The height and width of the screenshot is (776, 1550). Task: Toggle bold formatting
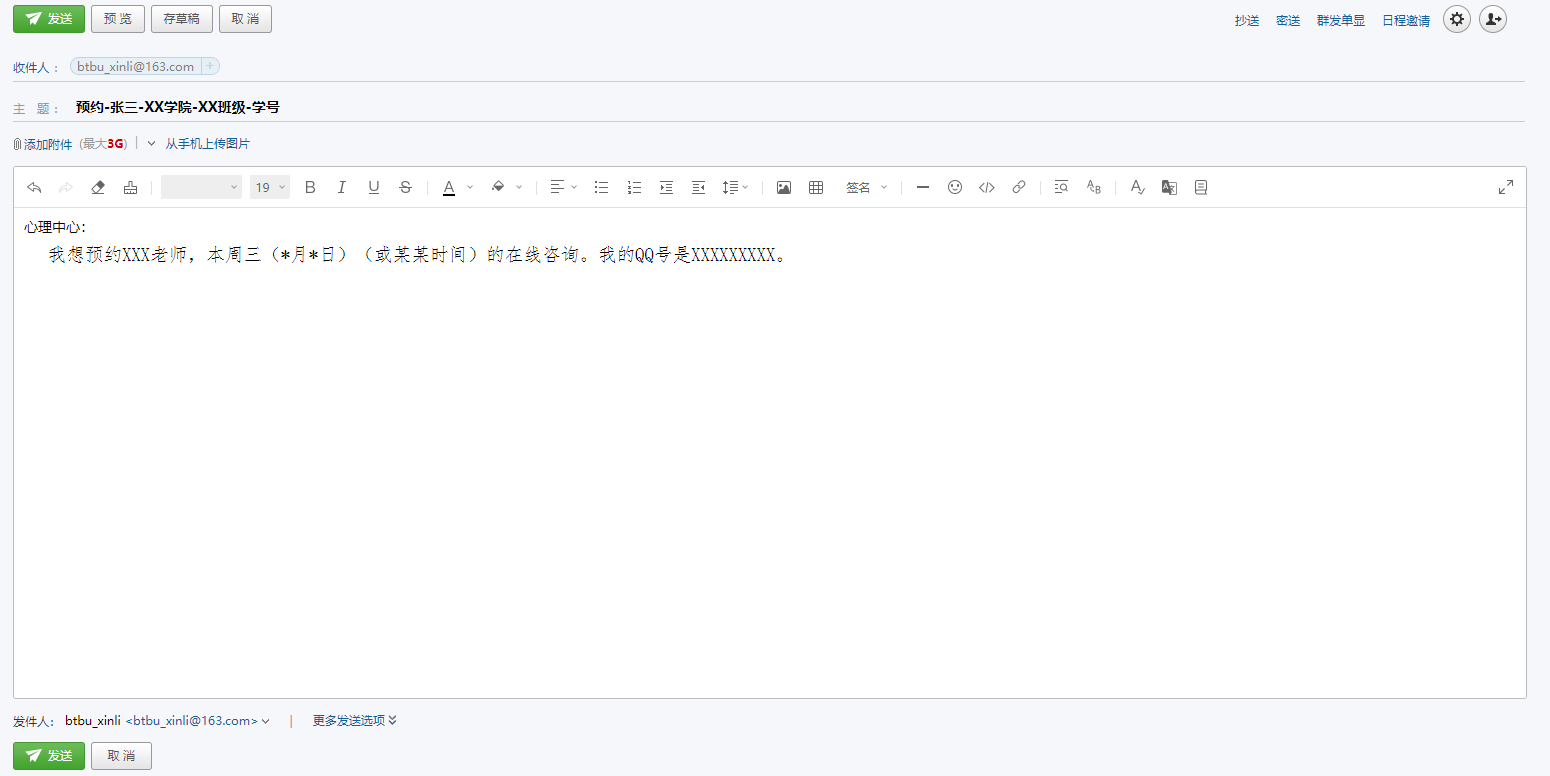coord(310,187)
